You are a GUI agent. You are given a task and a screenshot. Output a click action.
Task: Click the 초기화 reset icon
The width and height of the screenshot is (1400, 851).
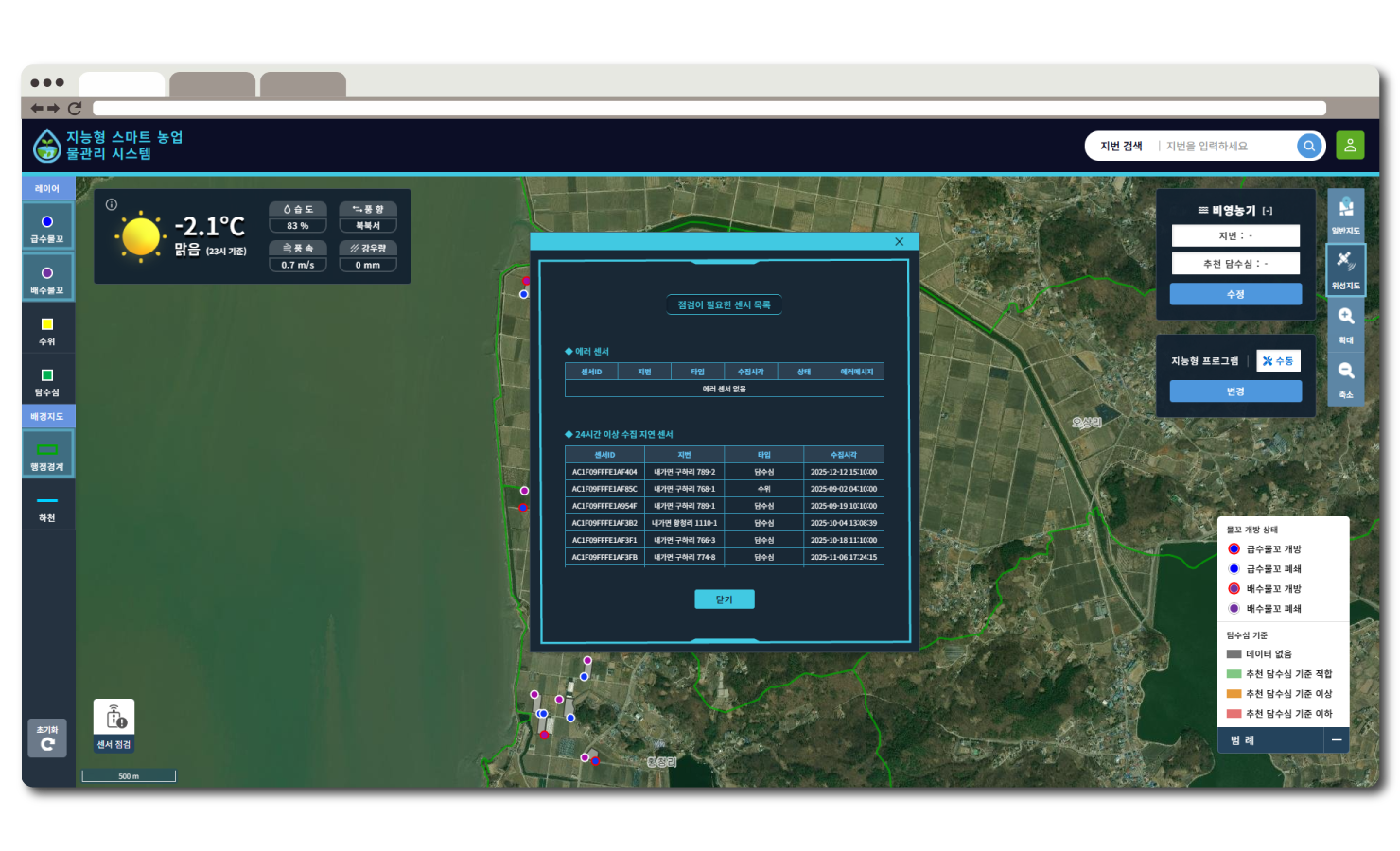pos(47,738)
